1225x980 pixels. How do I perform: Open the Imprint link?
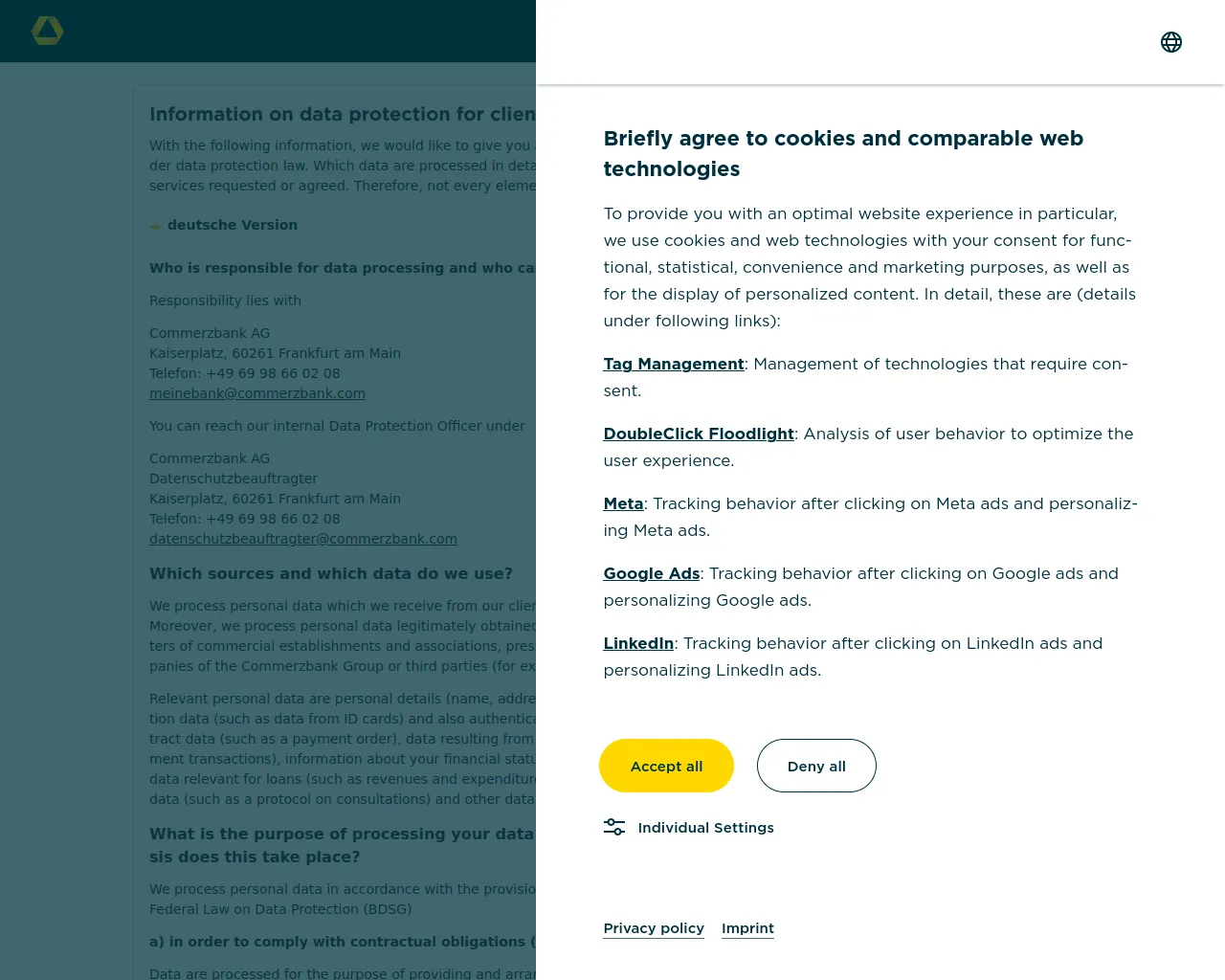click(747, 928)
